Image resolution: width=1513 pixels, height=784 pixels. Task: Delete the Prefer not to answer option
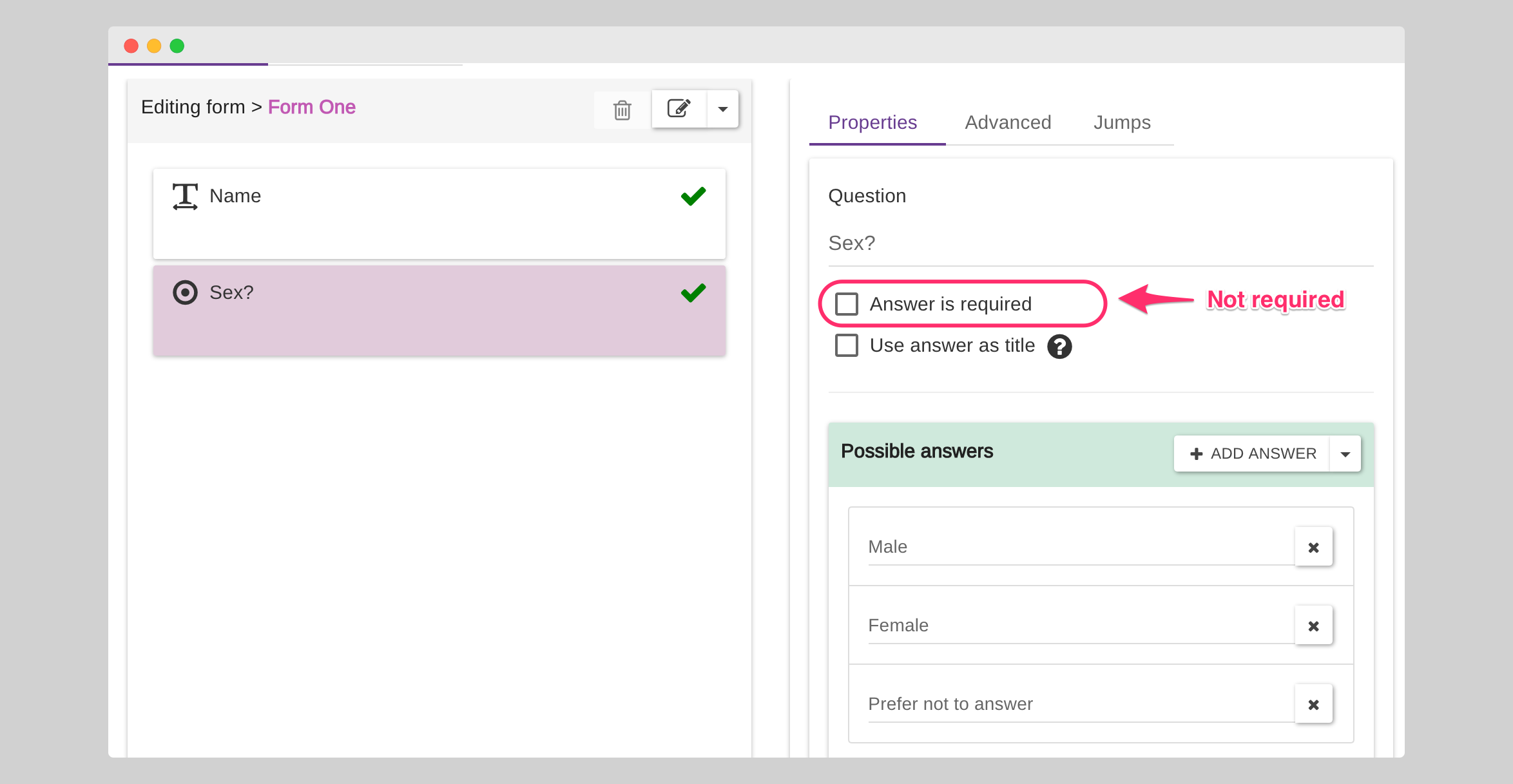coord(1313,704)
